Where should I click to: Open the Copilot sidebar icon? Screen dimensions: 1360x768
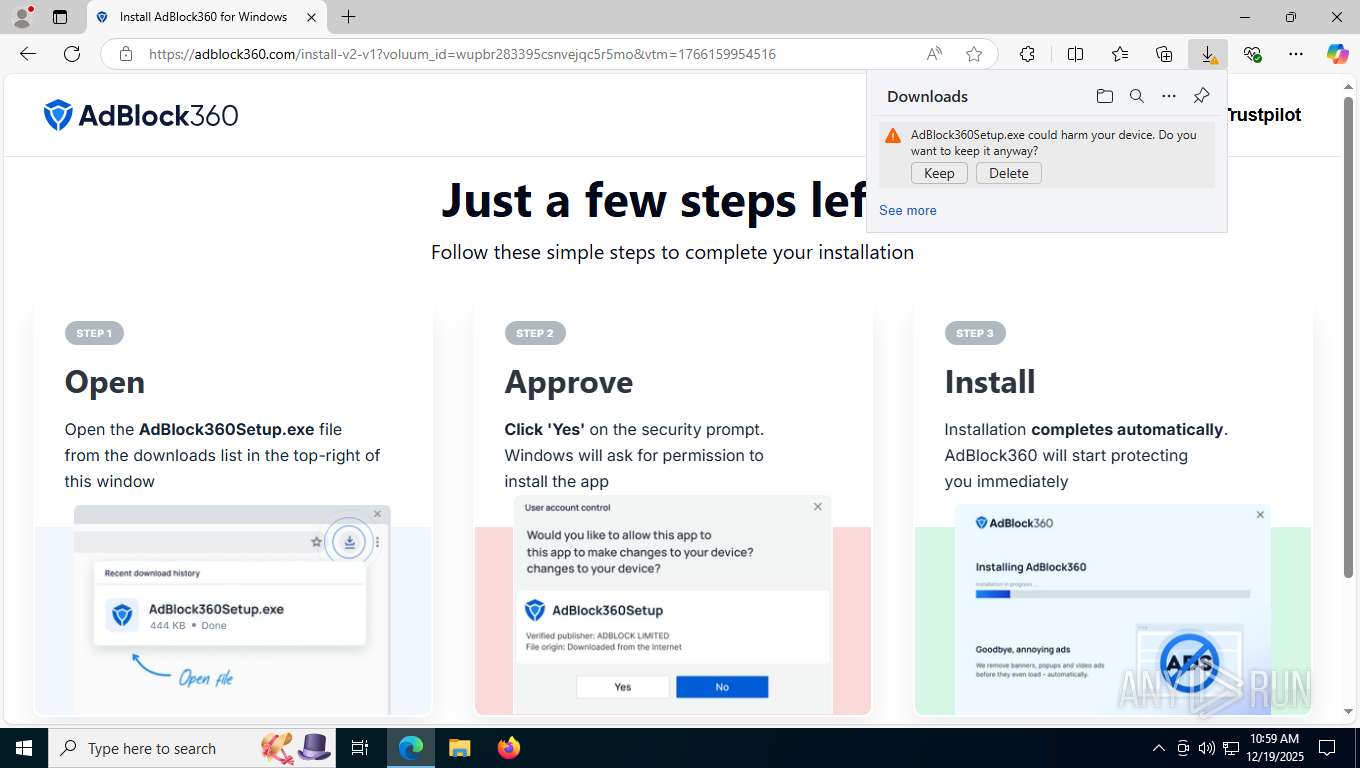(x=1338, y=54)
